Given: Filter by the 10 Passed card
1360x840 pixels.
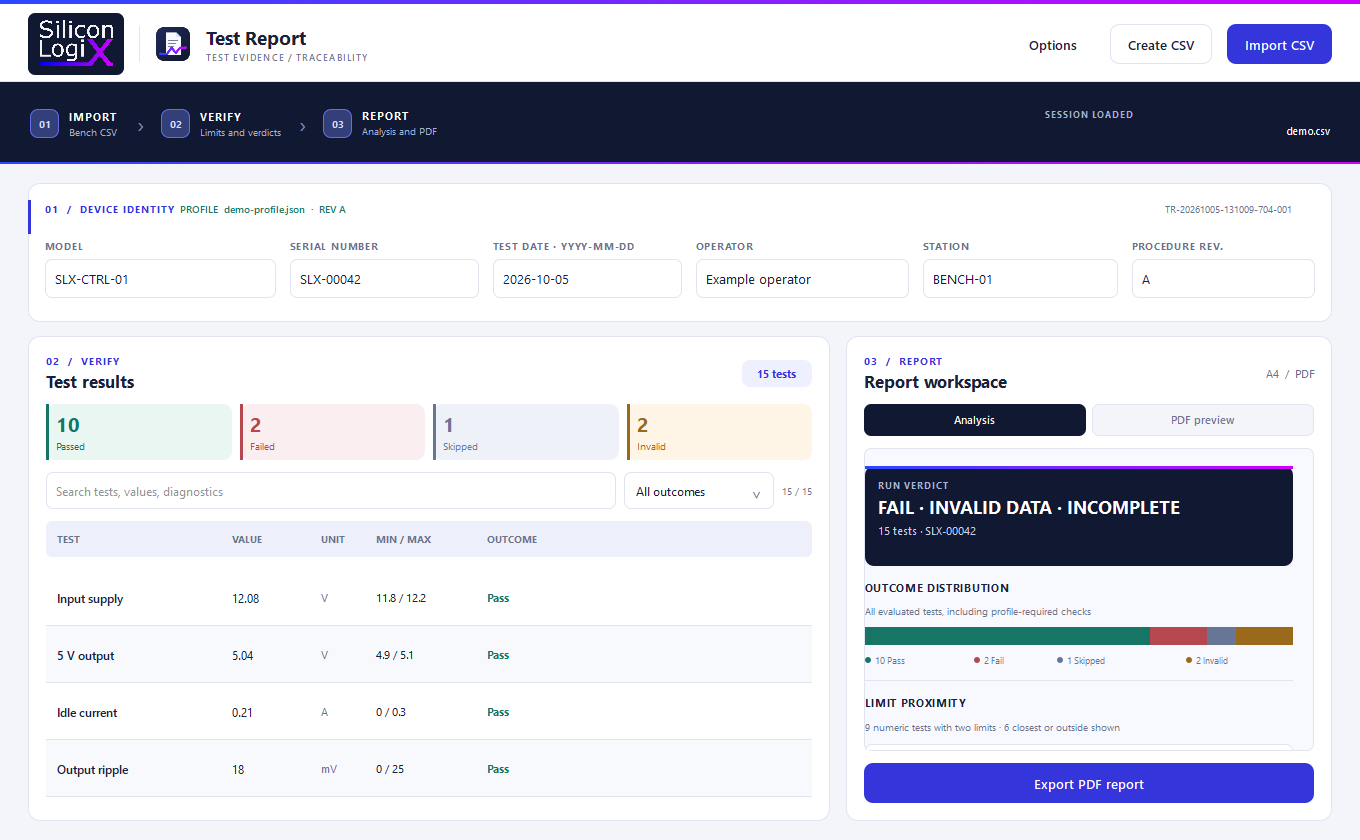Looking at the screenshot, I should [x=139, y=432].
